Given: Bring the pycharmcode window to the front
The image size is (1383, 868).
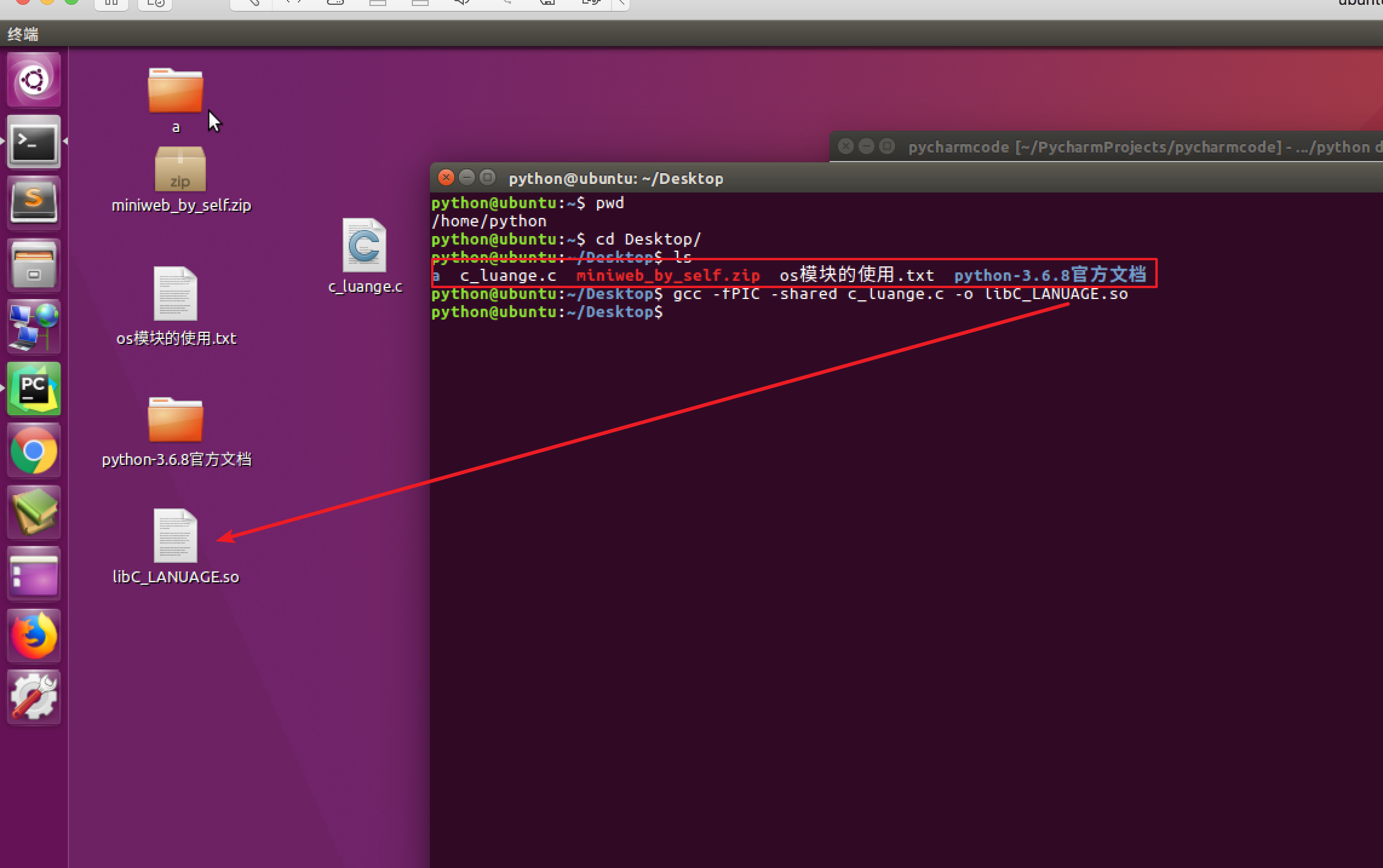Looking at the screenshot, I should click(1090, 146).
